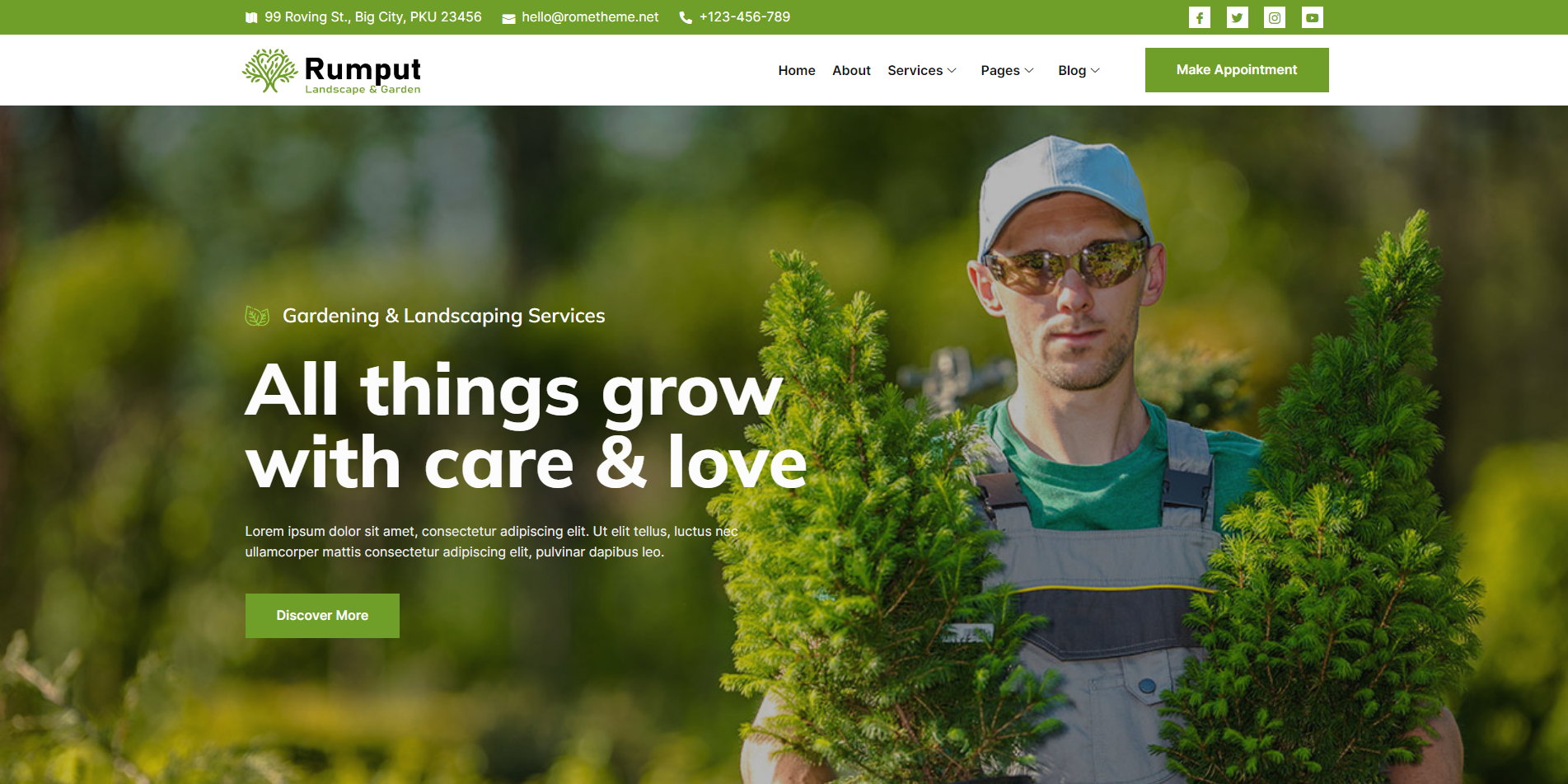Click the Discover More button
This screenshot has height=784, width=1568.
[x=322, y=616]
